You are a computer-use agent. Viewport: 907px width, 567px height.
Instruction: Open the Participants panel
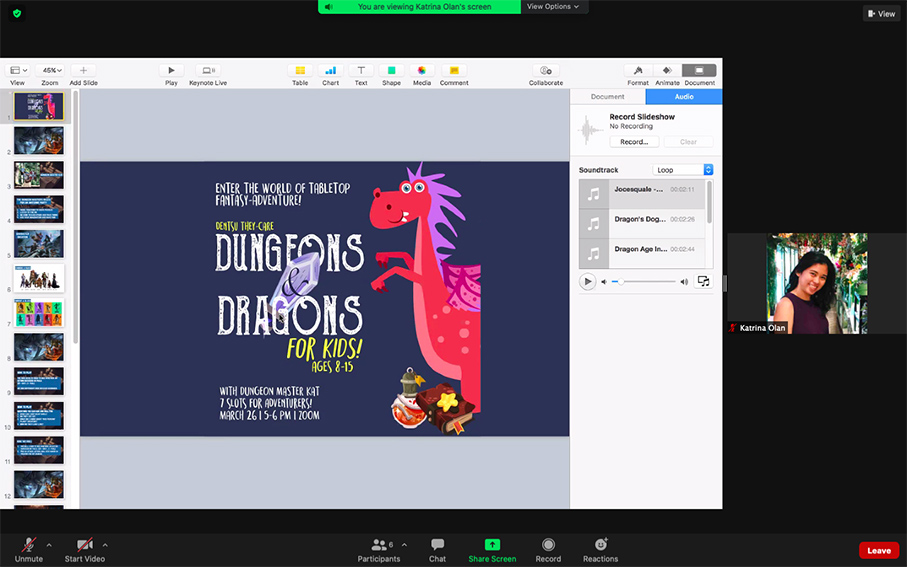coord(379,550)
